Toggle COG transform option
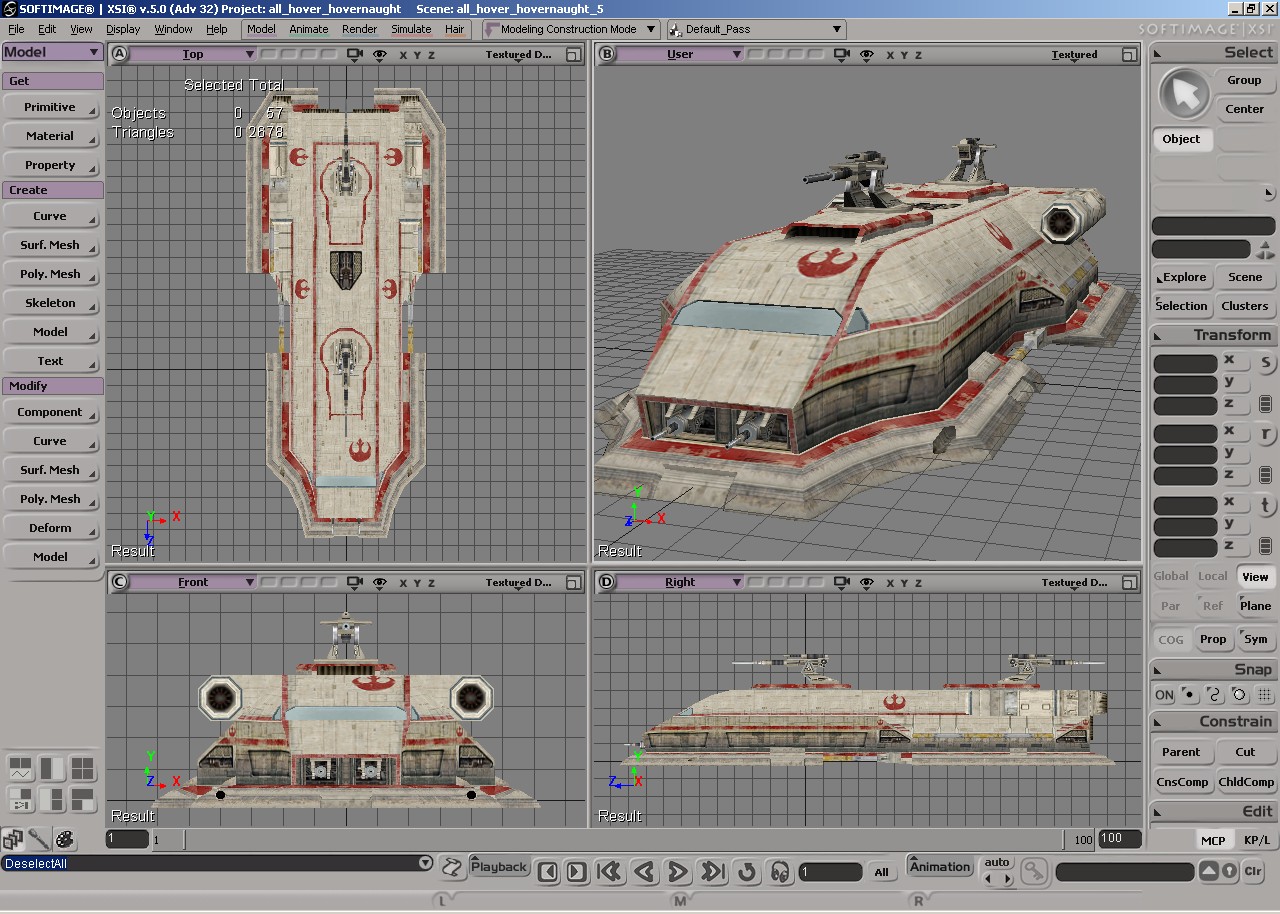The width and height of the screenshot is (1280, 914). pos(1171,639)
